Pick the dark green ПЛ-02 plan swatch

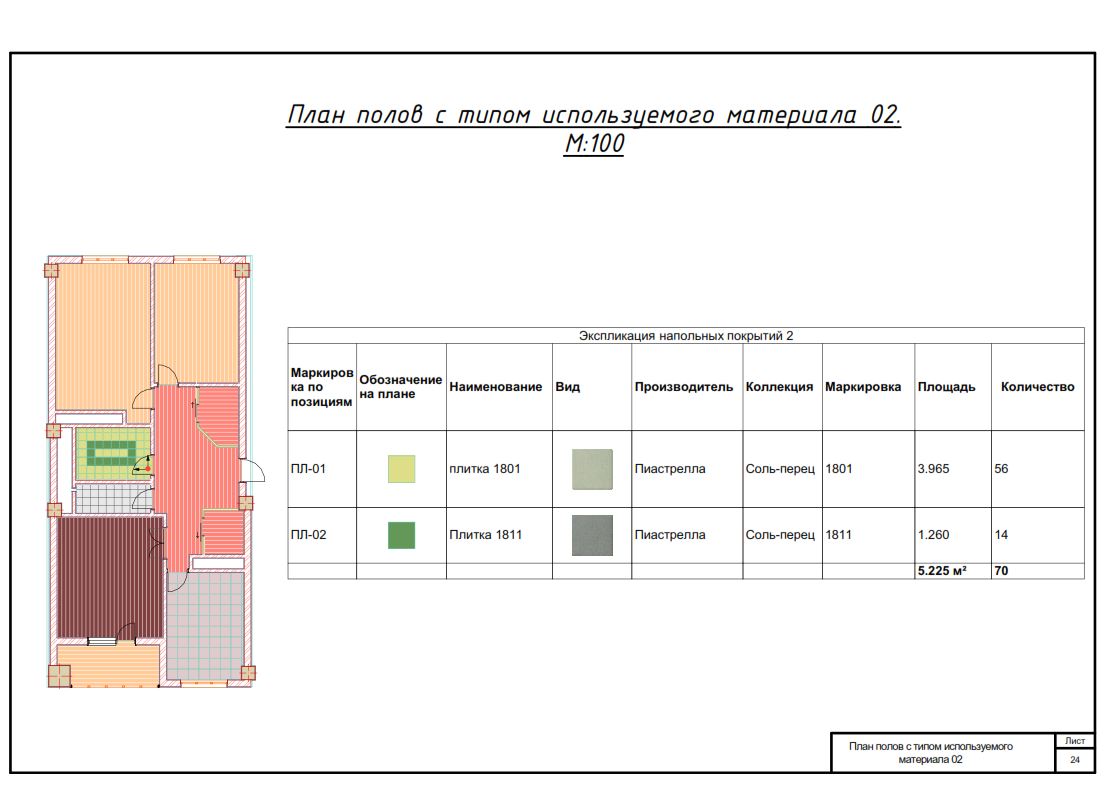point(401,535)
